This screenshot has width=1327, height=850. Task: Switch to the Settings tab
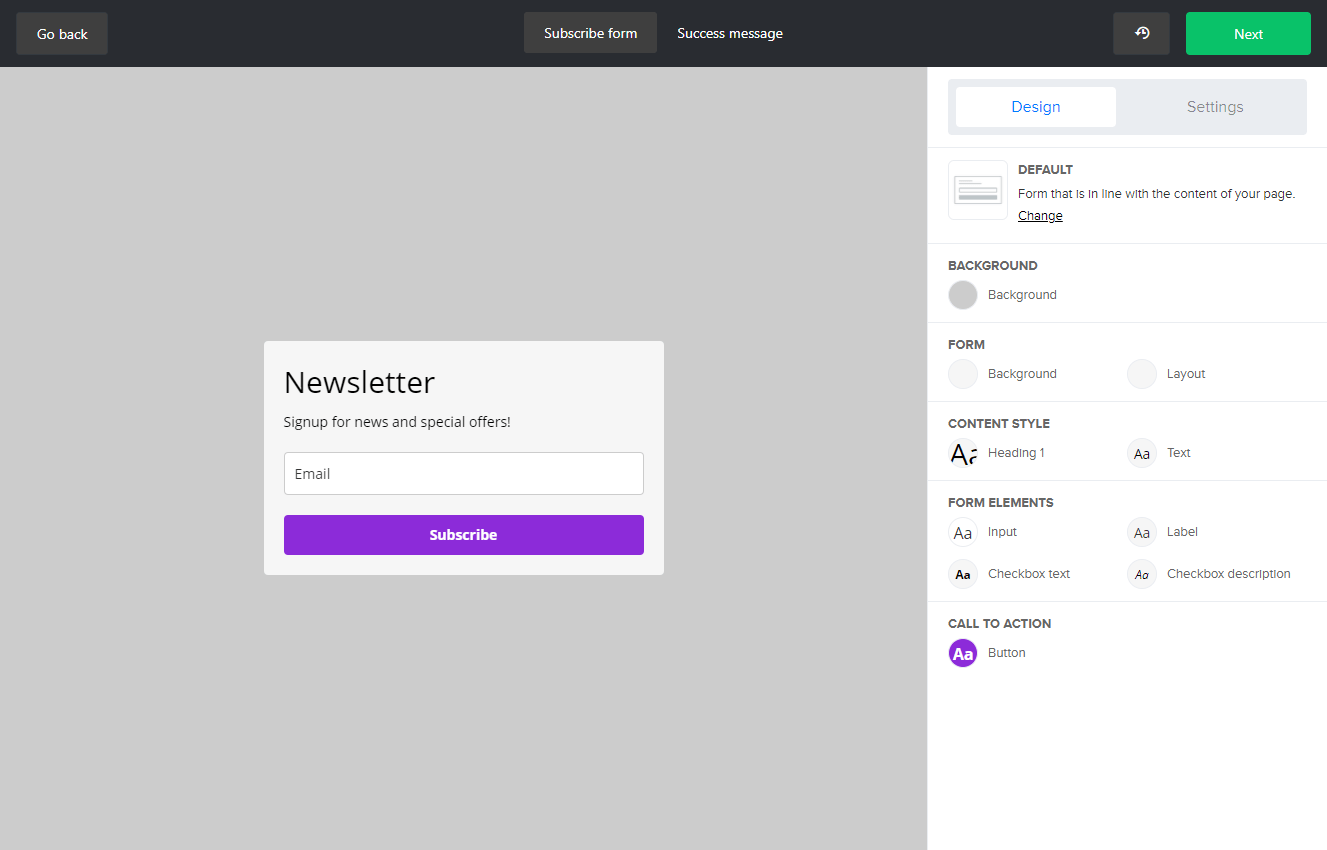[1215, 107]
